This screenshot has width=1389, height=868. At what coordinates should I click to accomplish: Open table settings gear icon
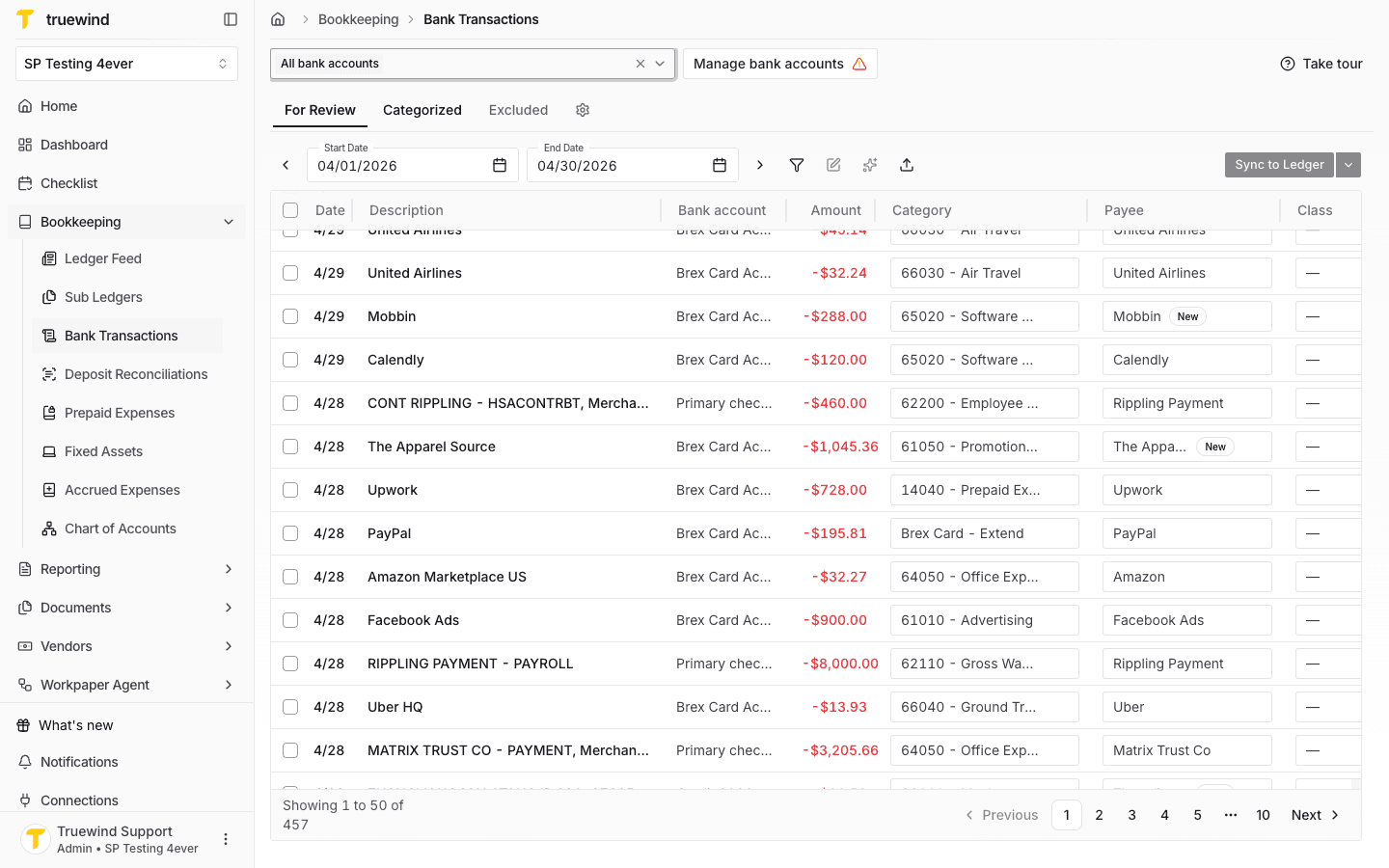tap(583, 110)
